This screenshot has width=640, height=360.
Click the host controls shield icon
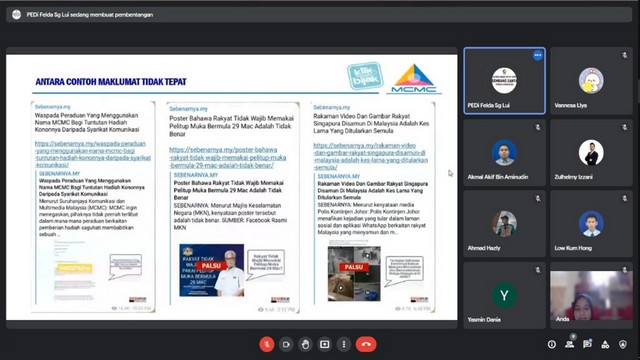623,344
